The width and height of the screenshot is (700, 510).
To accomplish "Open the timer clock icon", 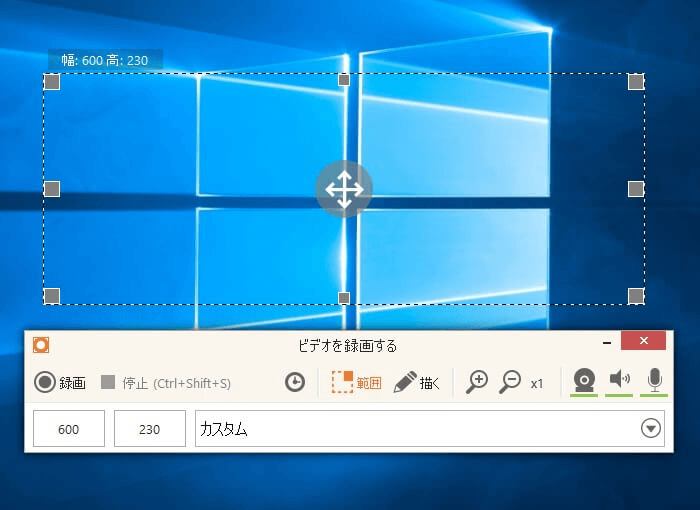I will 295,382.
